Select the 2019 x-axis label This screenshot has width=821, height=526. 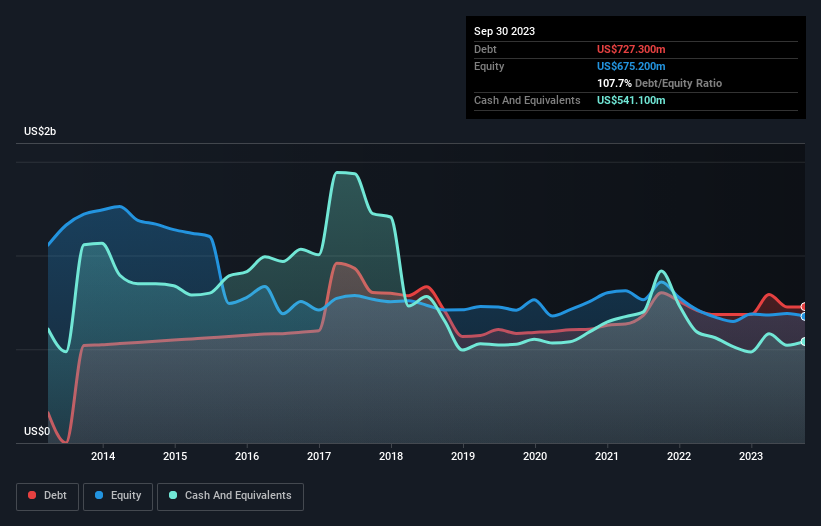pyautogui.click(x=463, y=456)
